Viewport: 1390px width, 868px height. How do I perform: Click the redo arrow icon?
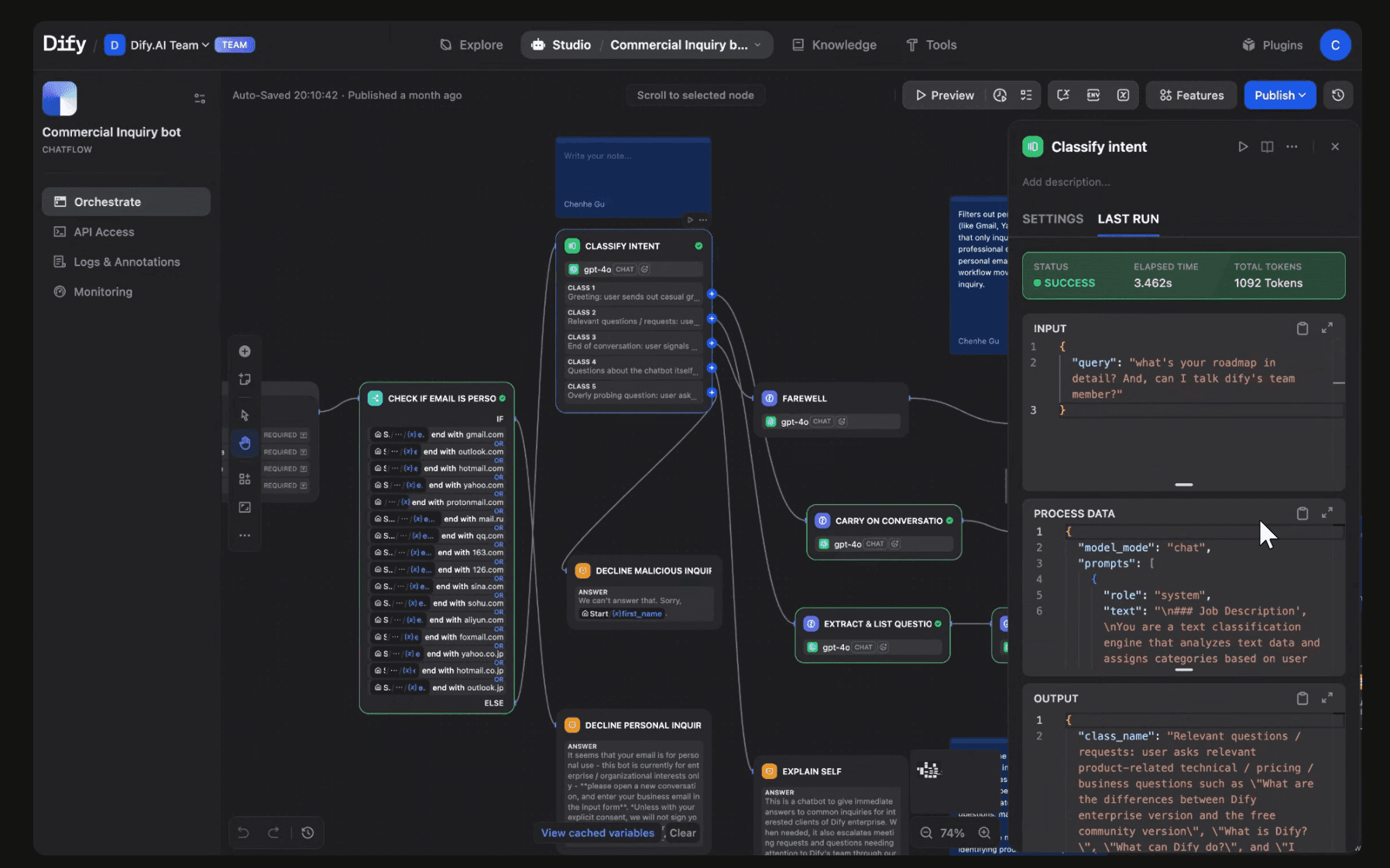coord(273,832)
